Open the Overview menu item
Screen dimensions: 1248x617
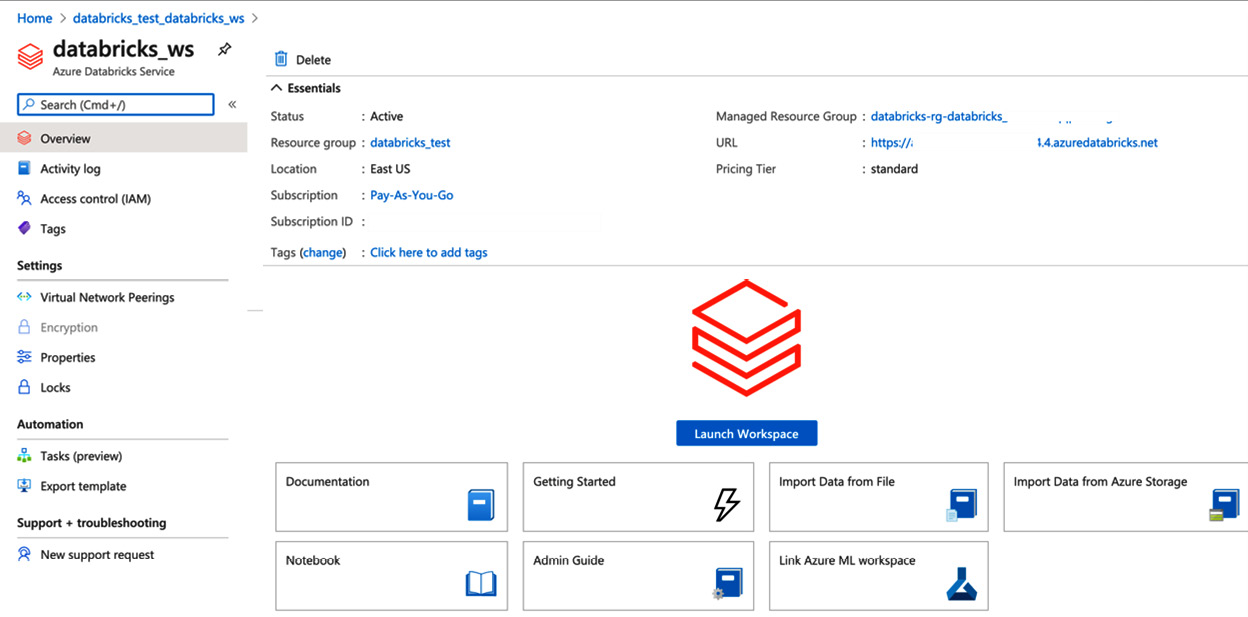point(123,138)
